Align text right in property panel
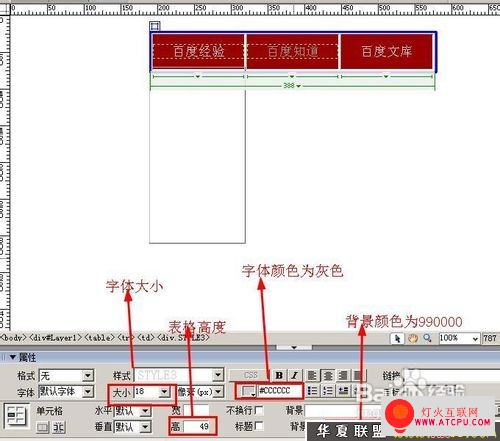Image resolution: width=500 pixels, height=441 pixels. tap(343, 376)
